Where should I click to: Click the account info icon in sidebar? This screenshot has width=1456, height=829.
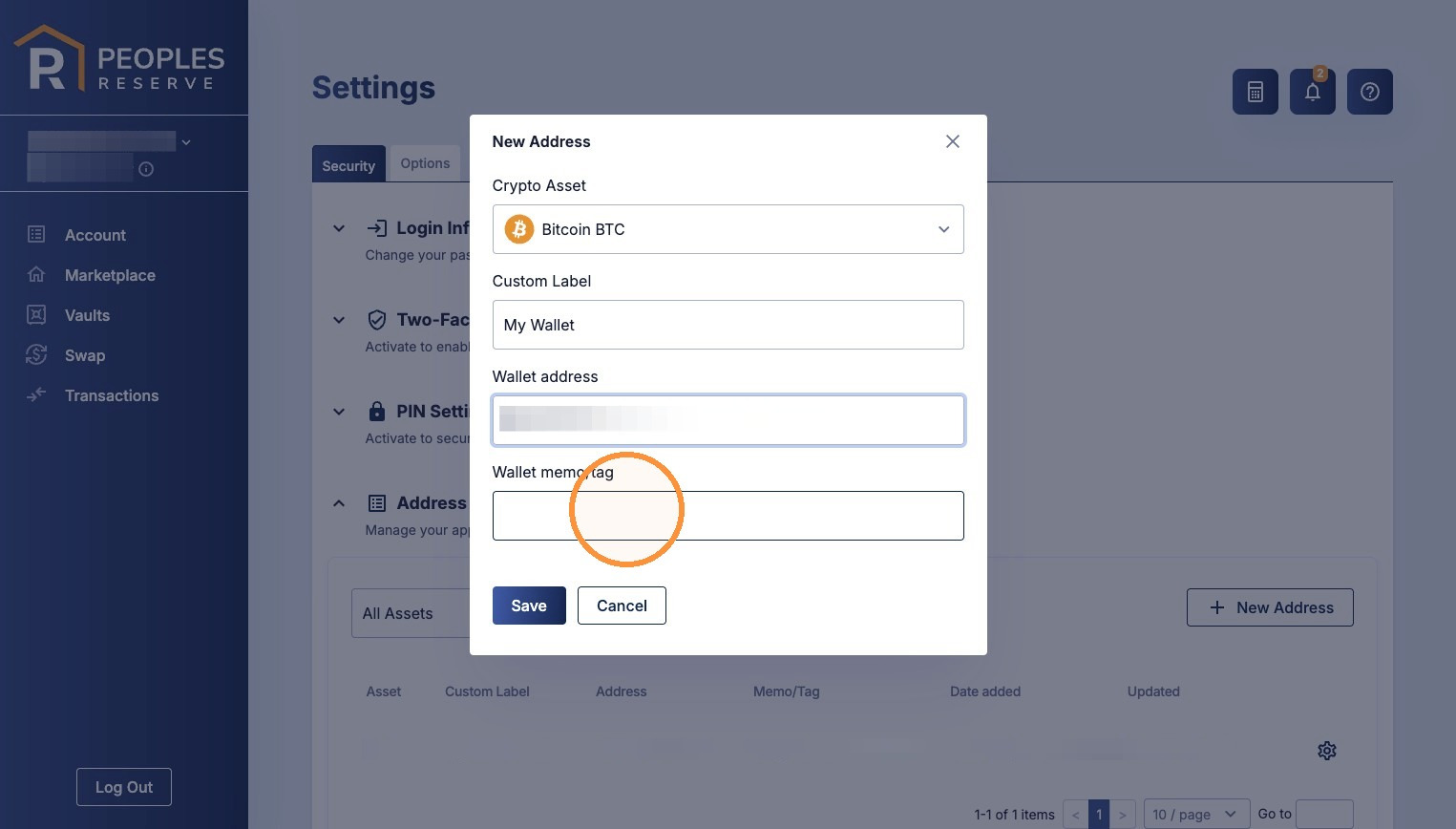click(x=146, y=169)
